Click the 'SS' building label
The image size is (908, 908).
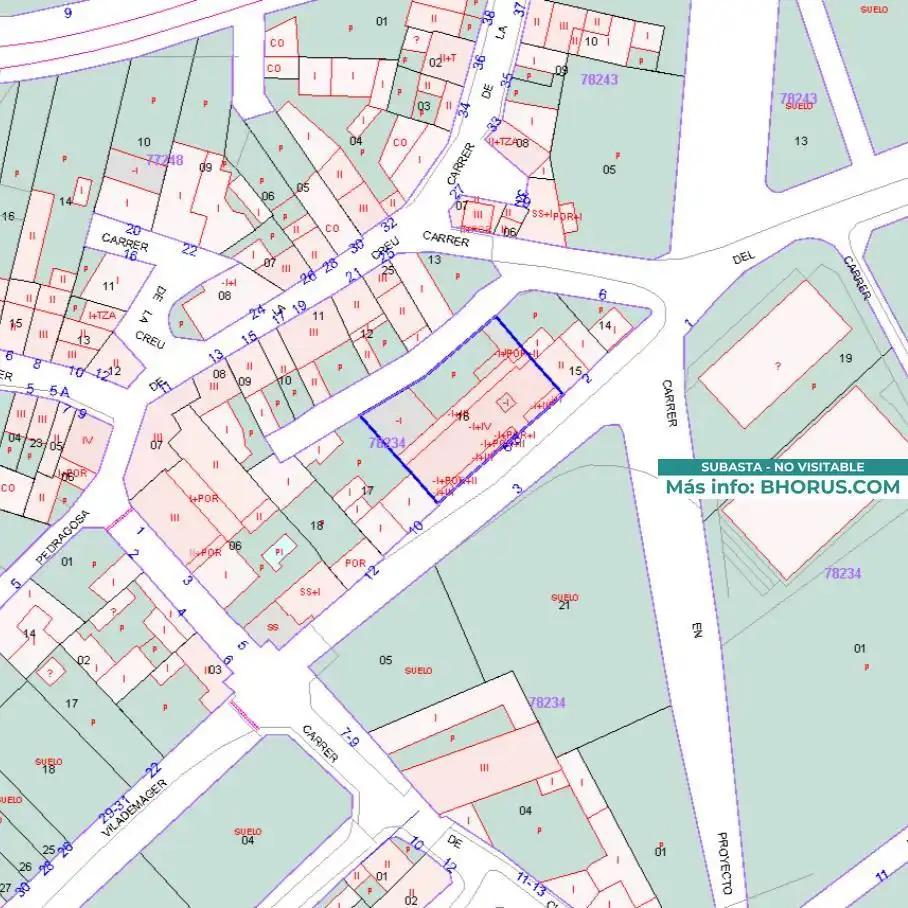272,627
